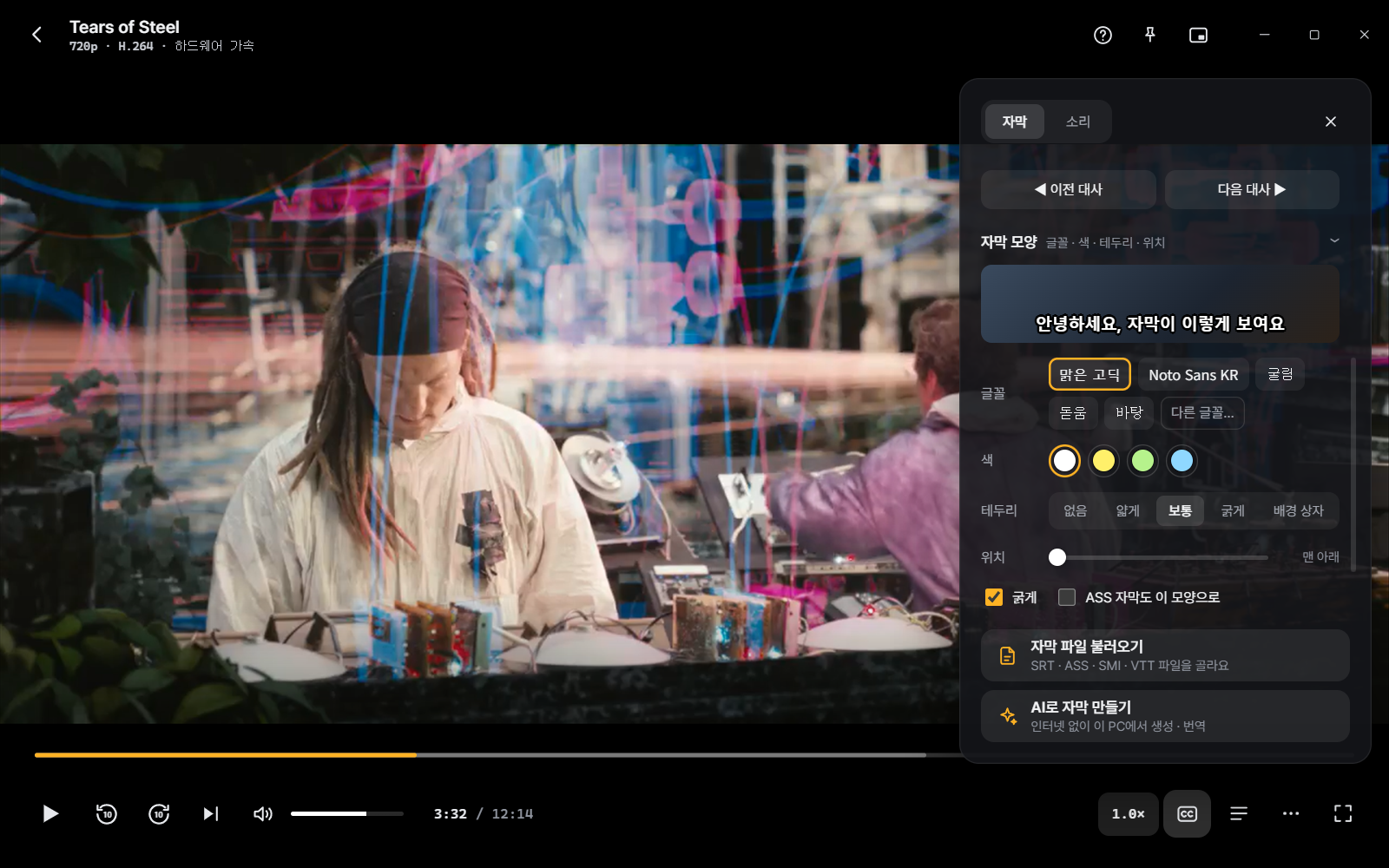Image resolution: width=1389 pixels, height=868 pixels.
Task: Set outline to 얇게
Action: 1128,510
